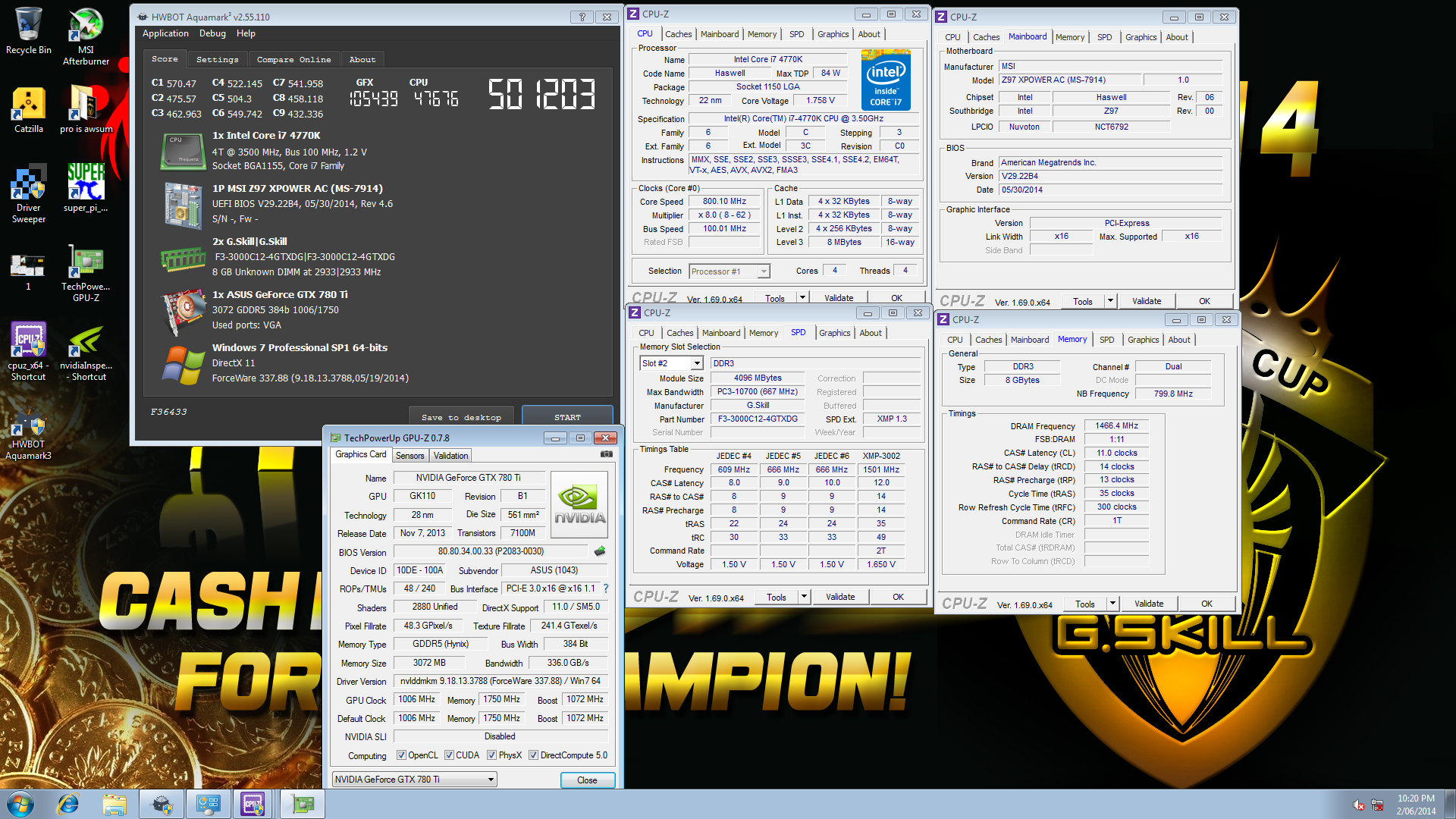Switch to the CPU-Z taskbar button
The image size is (1456, 819).
253,804
